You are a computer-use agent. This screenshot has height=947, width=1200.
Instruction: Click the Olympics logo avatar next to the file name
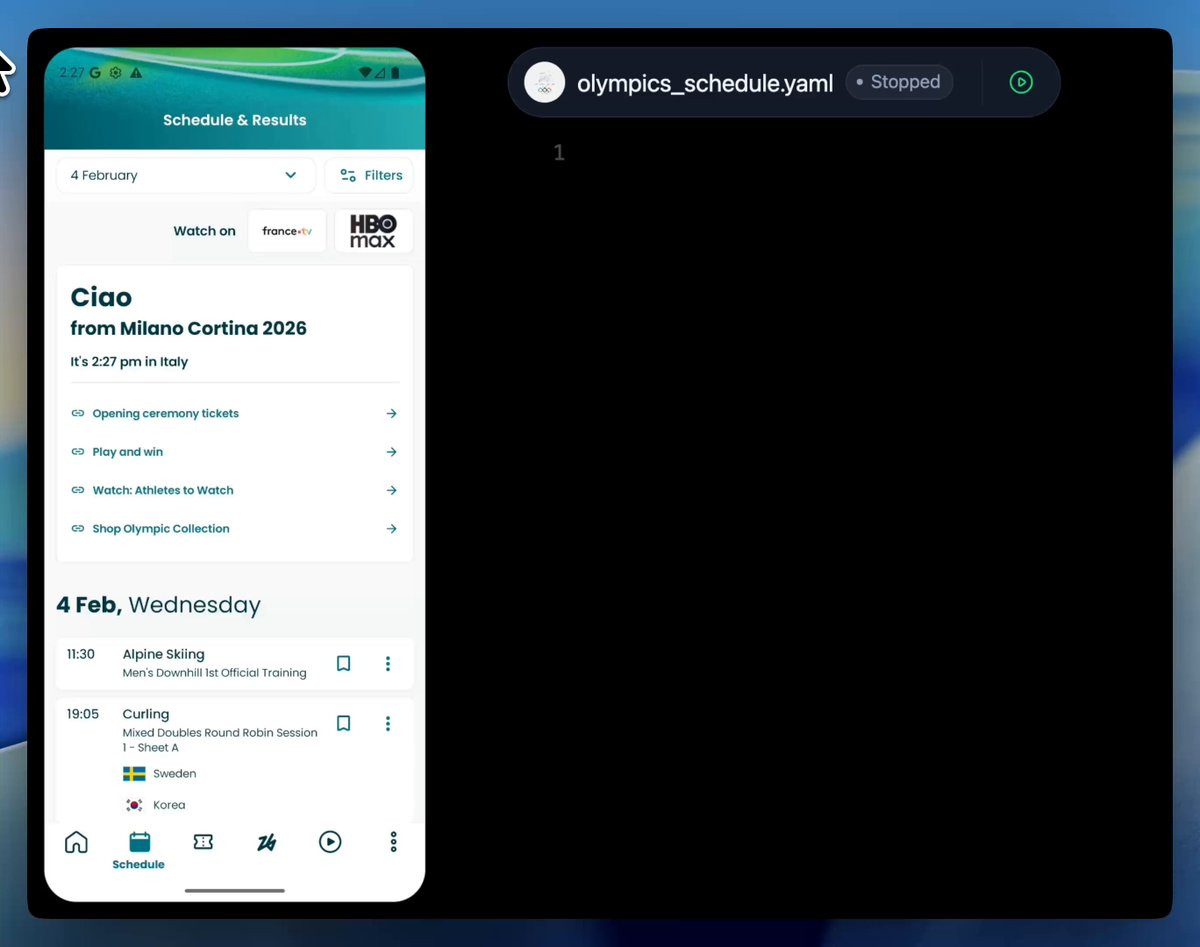point(545,82)
